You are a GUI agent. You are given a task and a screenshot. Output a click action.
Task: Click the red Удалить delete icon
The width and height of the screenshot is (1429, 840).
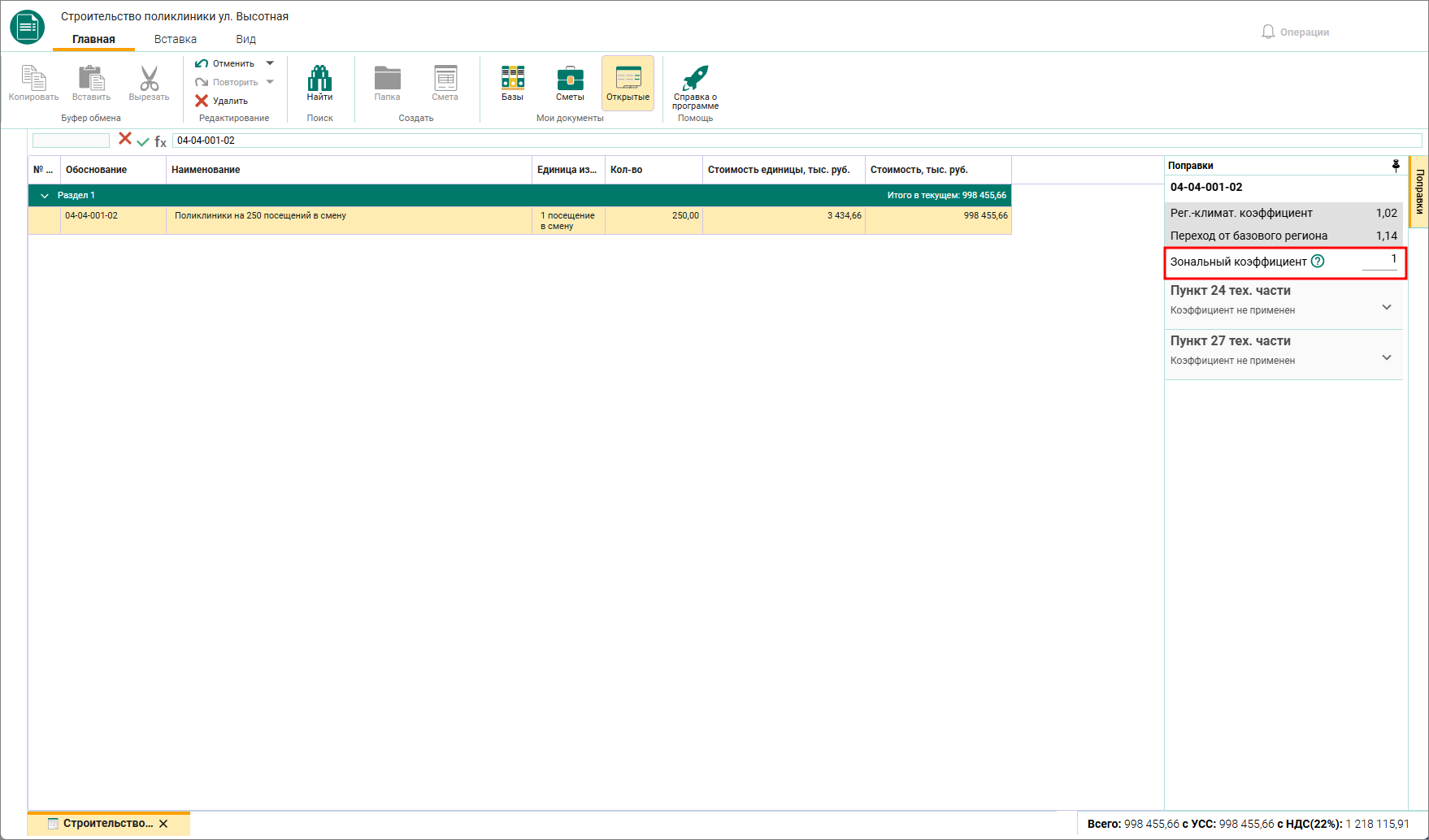click(202, 101)
